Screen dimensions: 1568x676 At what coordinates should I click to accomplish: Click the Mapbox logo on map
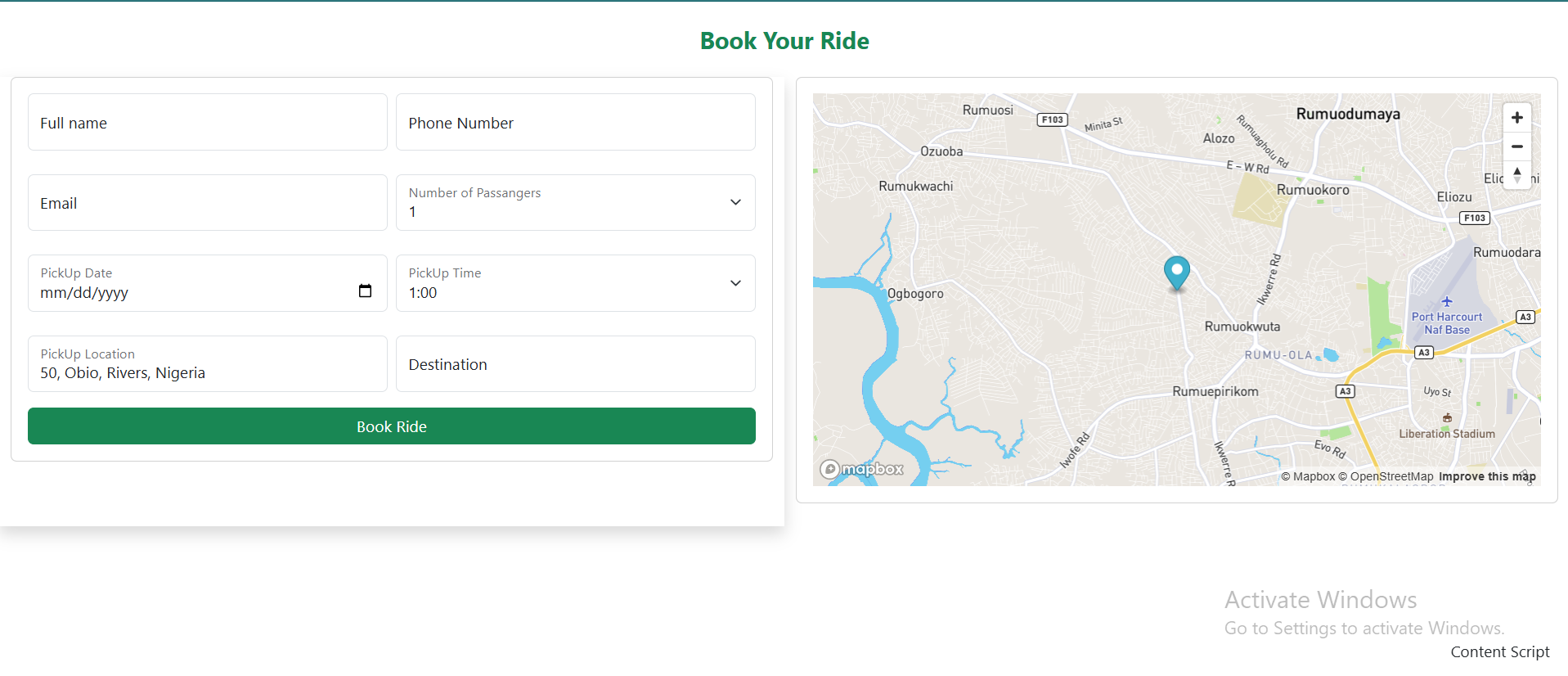pos(862,469)
